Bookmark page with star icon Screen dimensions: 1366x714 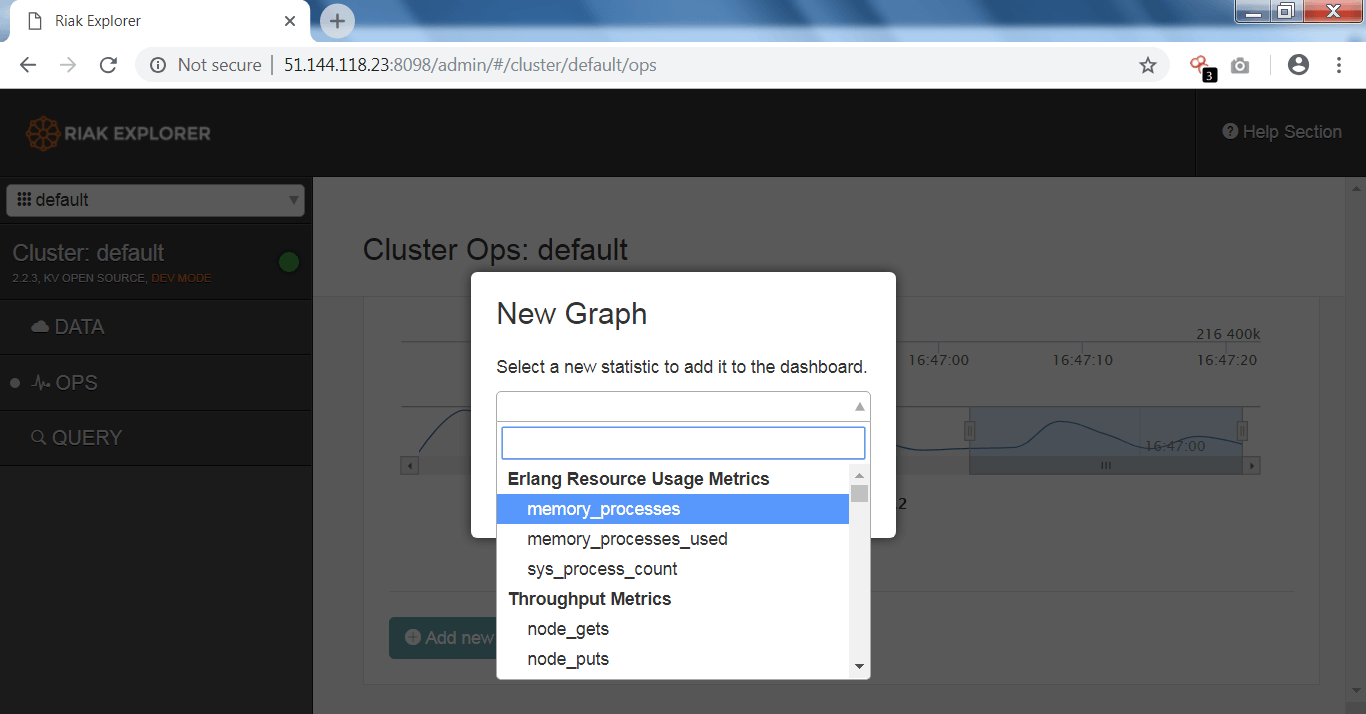pyautogui.click(x=1148, y=65)
